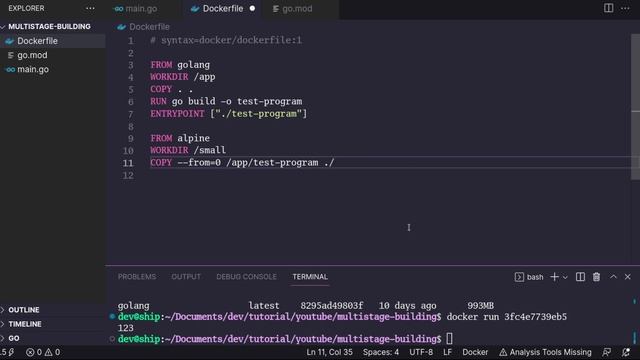Click the terminal input prompt cursor
Viewport: 640px width, 360px height.
pyautogui.click(x=449, y=338)
